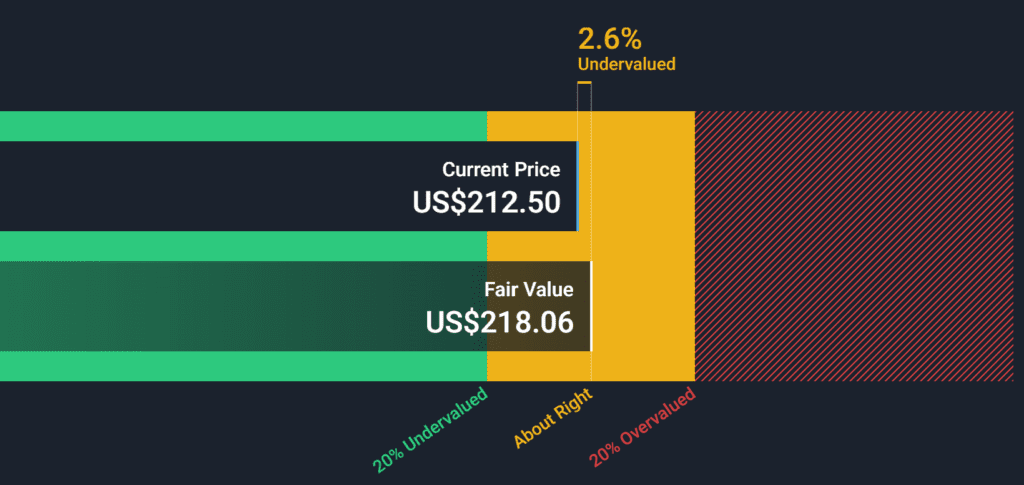Select the US$212.50 price value
Viewport: 1024px width, 485px height.
click(487, 203)
